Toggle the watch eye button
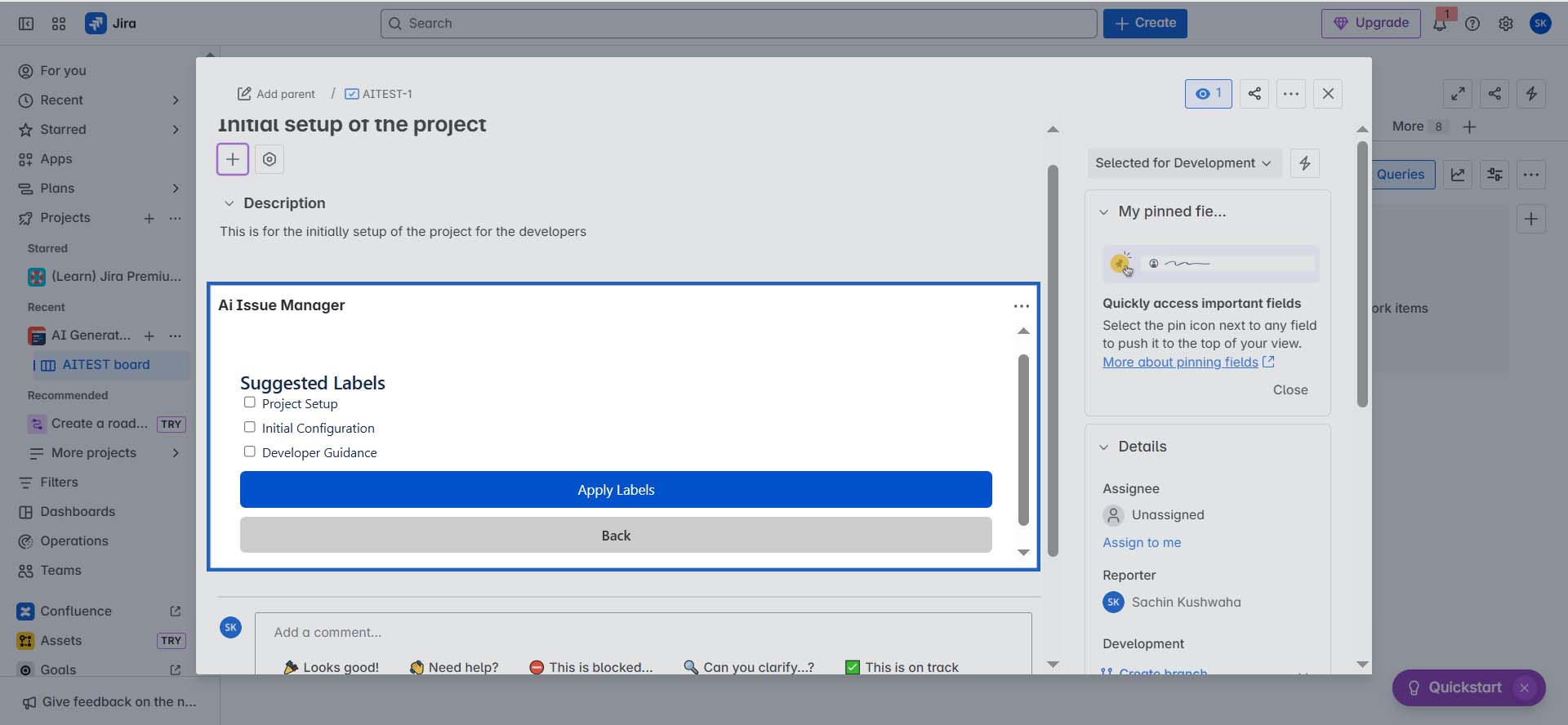This screenshot has width=1568, height=725. (1208, 94)
